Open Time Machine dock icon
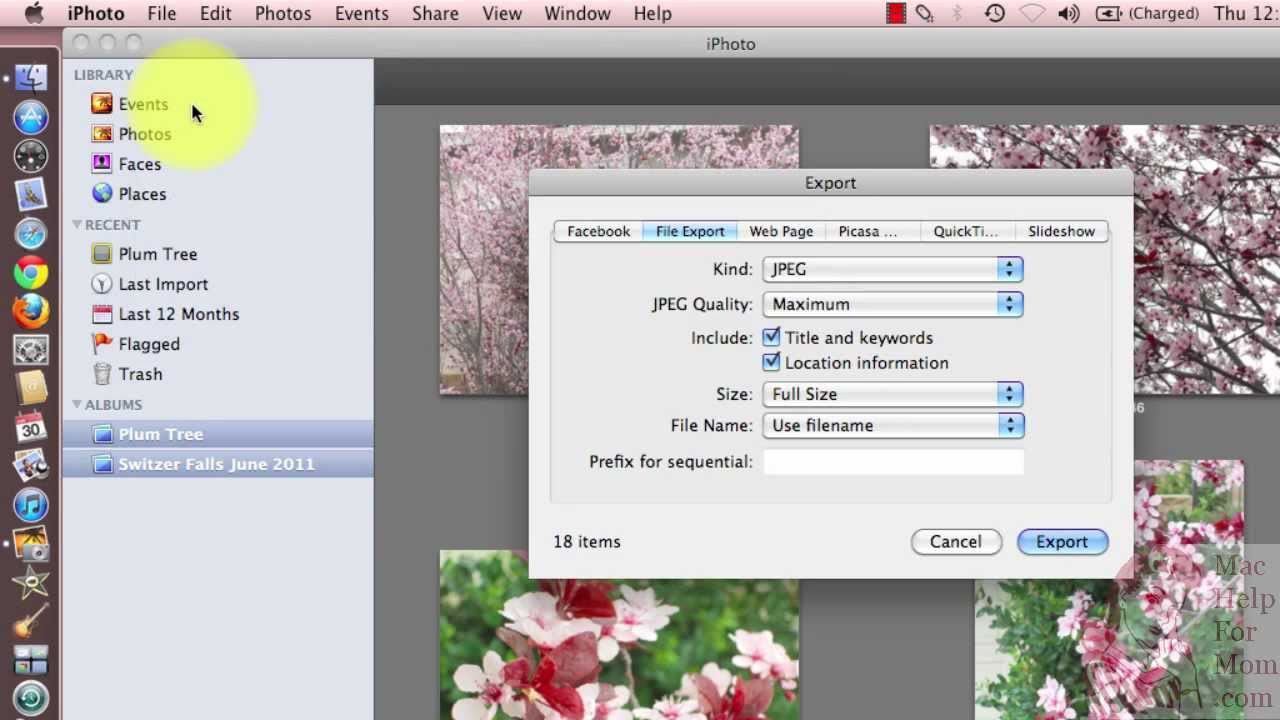Screen dimensions: 1280x720 tap(31, 699)
